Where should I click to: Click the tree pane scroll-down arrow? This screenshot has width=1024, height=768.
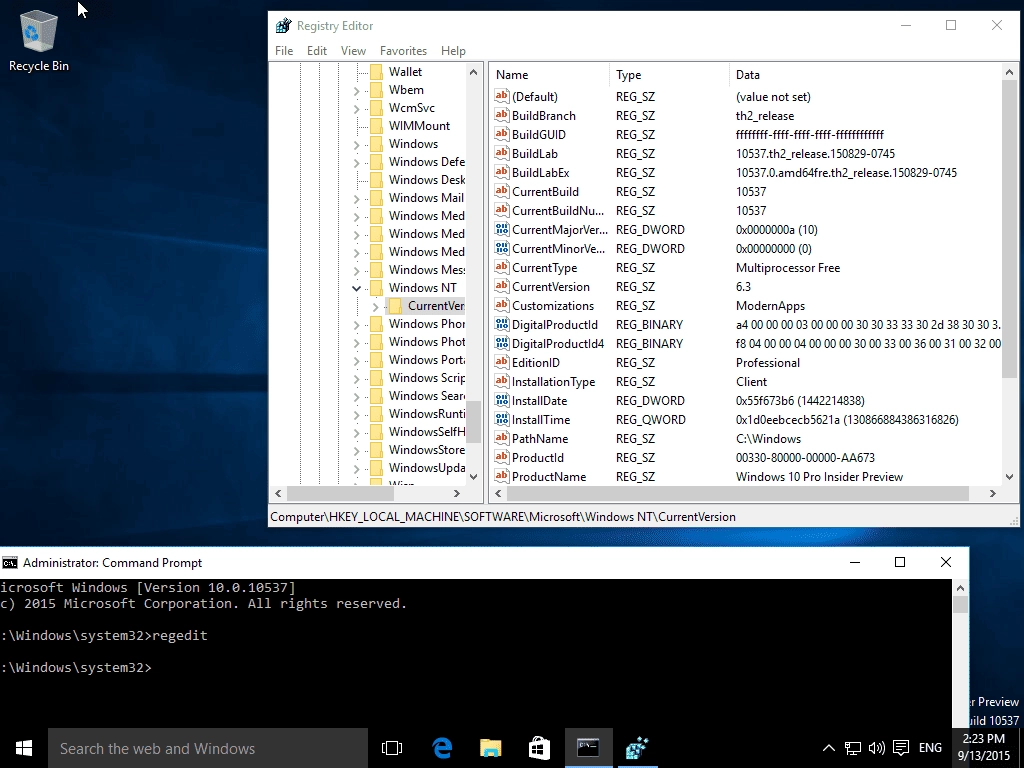473,477
